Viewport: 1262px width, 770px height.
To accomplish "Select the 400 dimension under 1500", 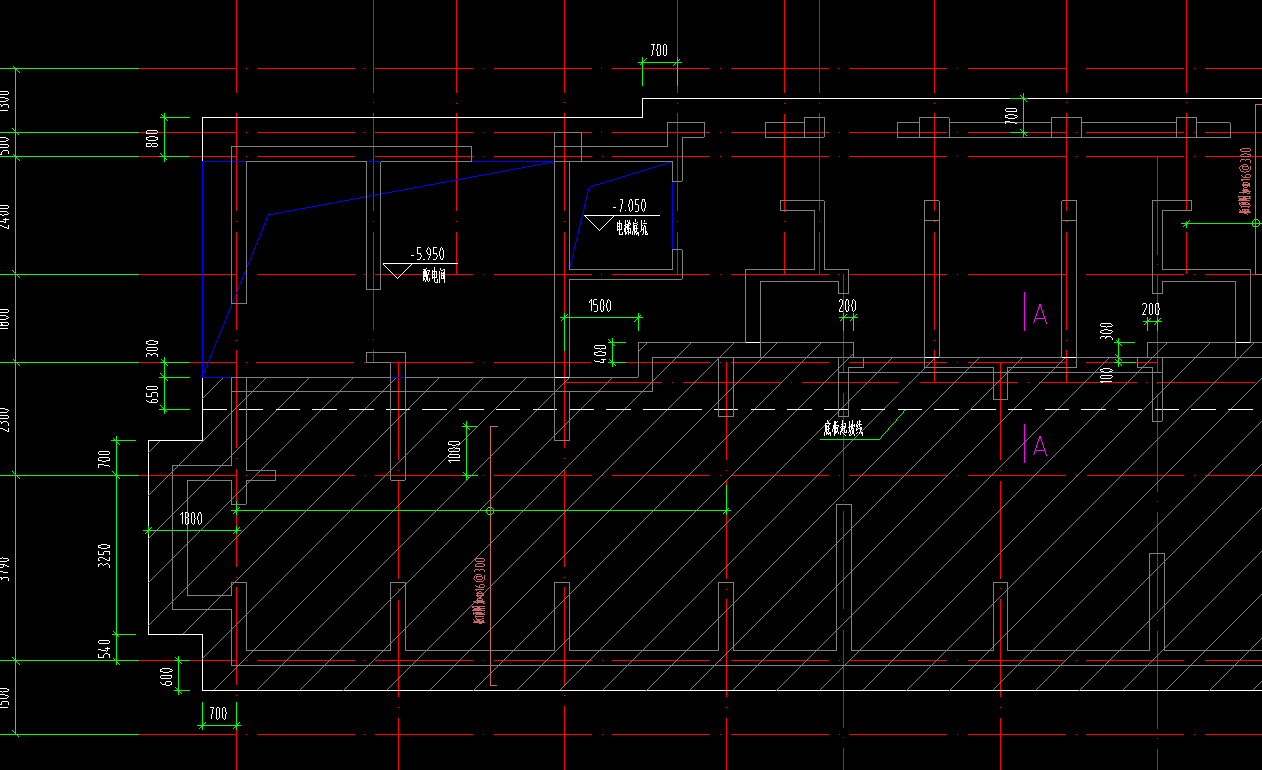I will pyautogui.click(x=600, y=353).
